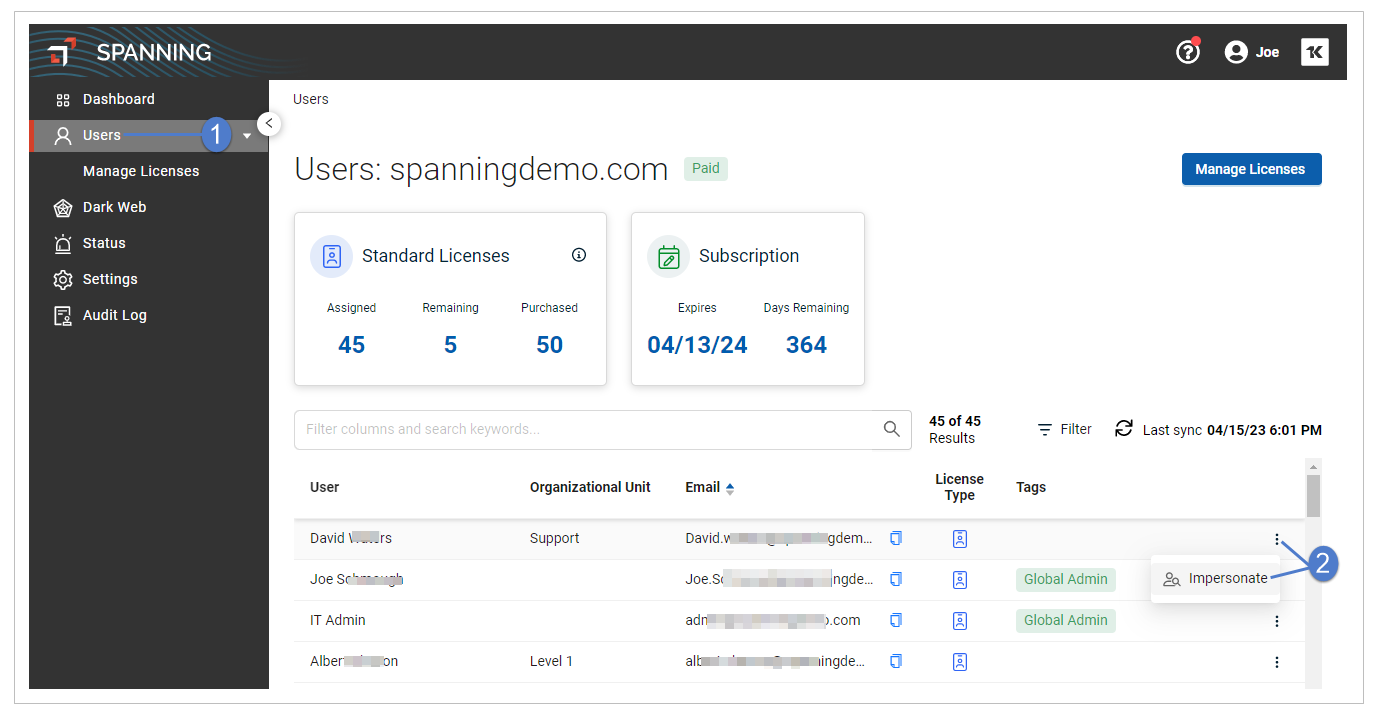The image size is (1385, 721).
Task: Click the blue Manage Licenses button
Action: pyautogui.click(x=1251, y=169)
